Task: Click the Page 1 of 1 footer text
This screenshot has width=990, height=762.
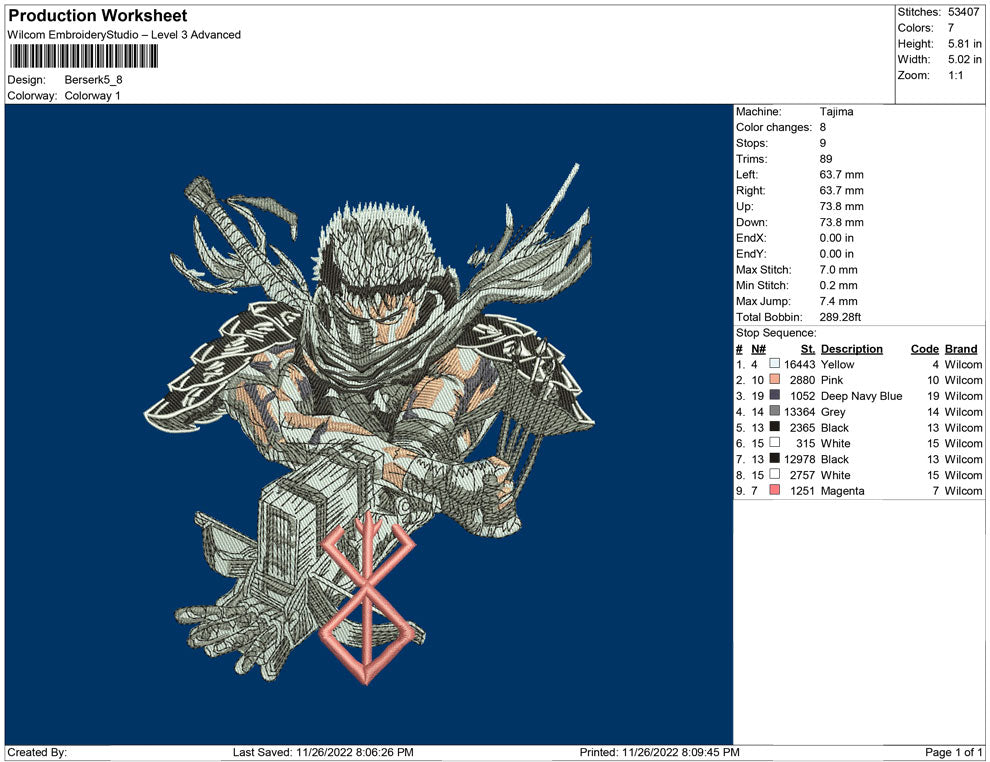Action: pyautogui.click(x=954, y=752)
